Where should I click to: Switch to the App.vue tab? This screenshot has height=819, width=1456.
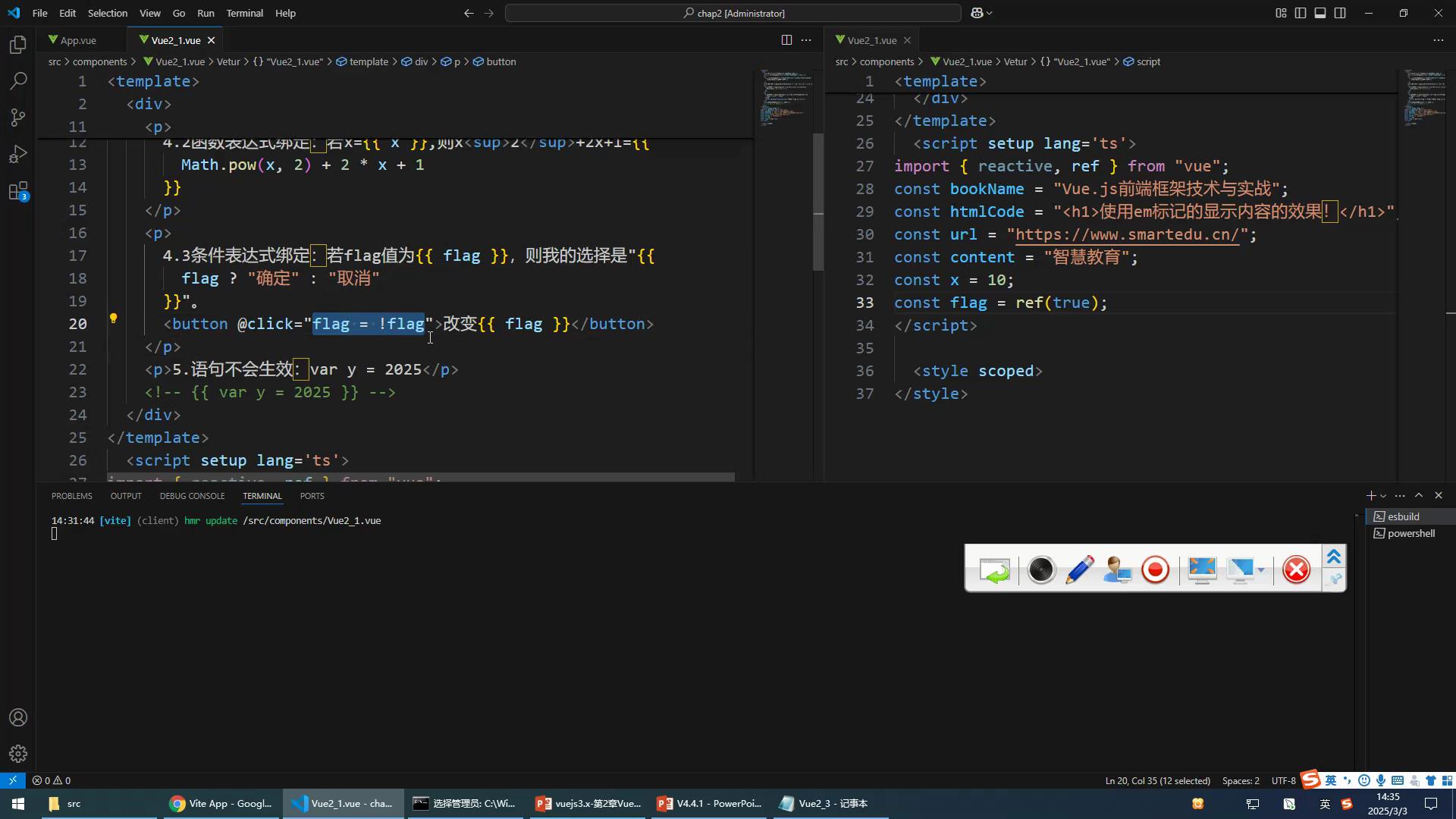[77, 40]
